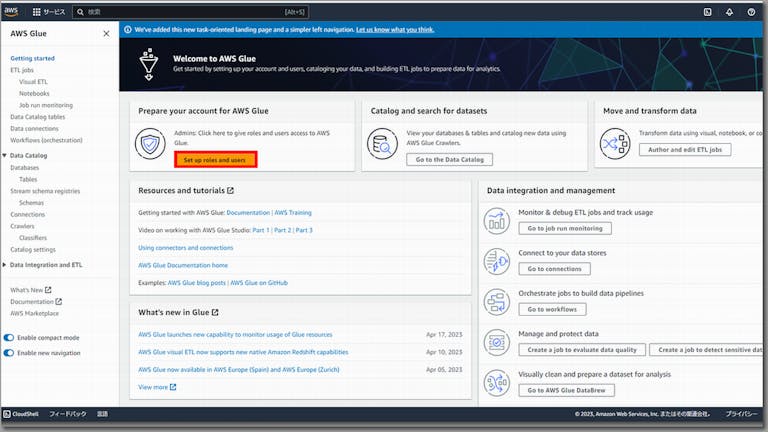Open Workflows (orchestration) in sidebar
Image resolution: width=768 pixels, height=432 pixels.
tap(47, 140)
